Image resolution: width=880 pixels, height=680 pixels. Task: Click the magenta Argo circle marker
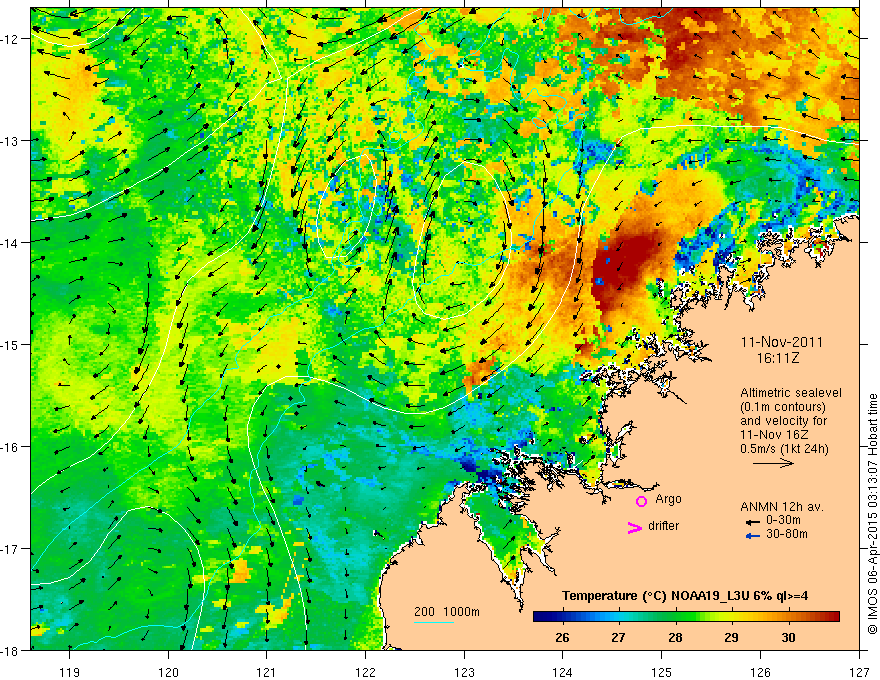641,501
